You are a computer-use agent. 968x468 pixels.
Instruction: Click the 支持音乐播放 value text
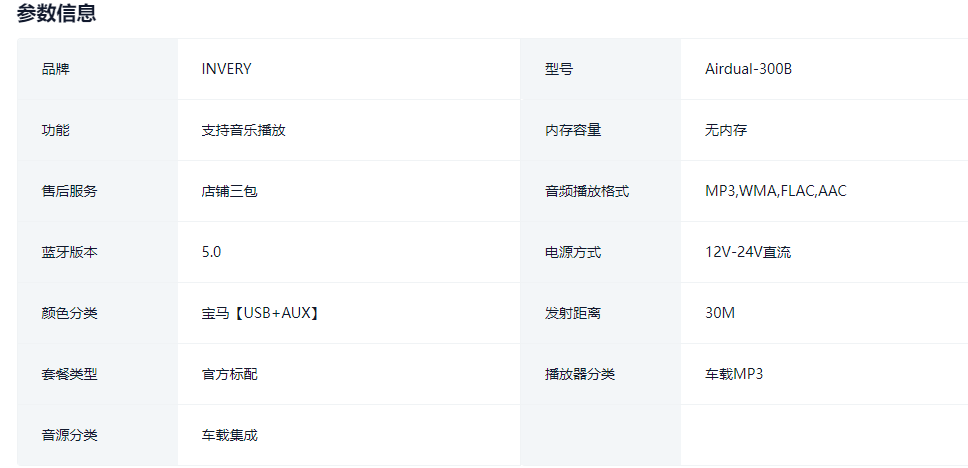click(x=244, y=130)
